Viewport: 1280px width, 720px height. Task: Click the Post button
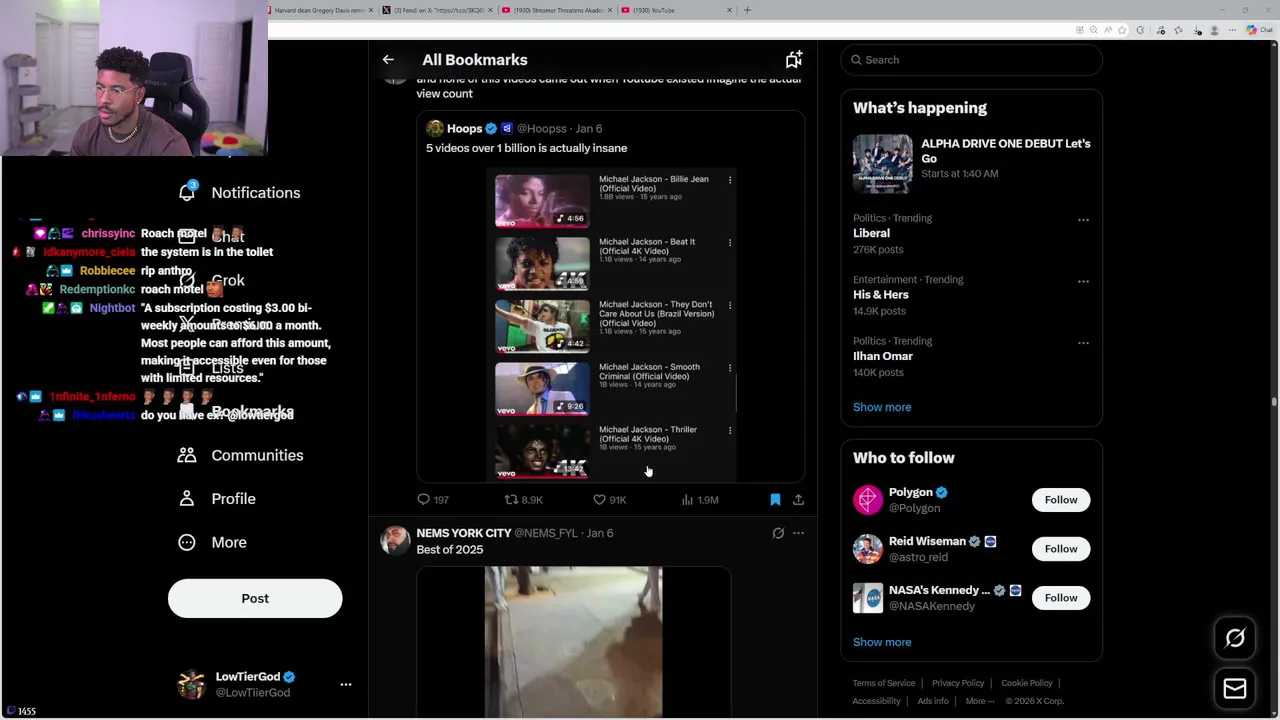(255, 598)
